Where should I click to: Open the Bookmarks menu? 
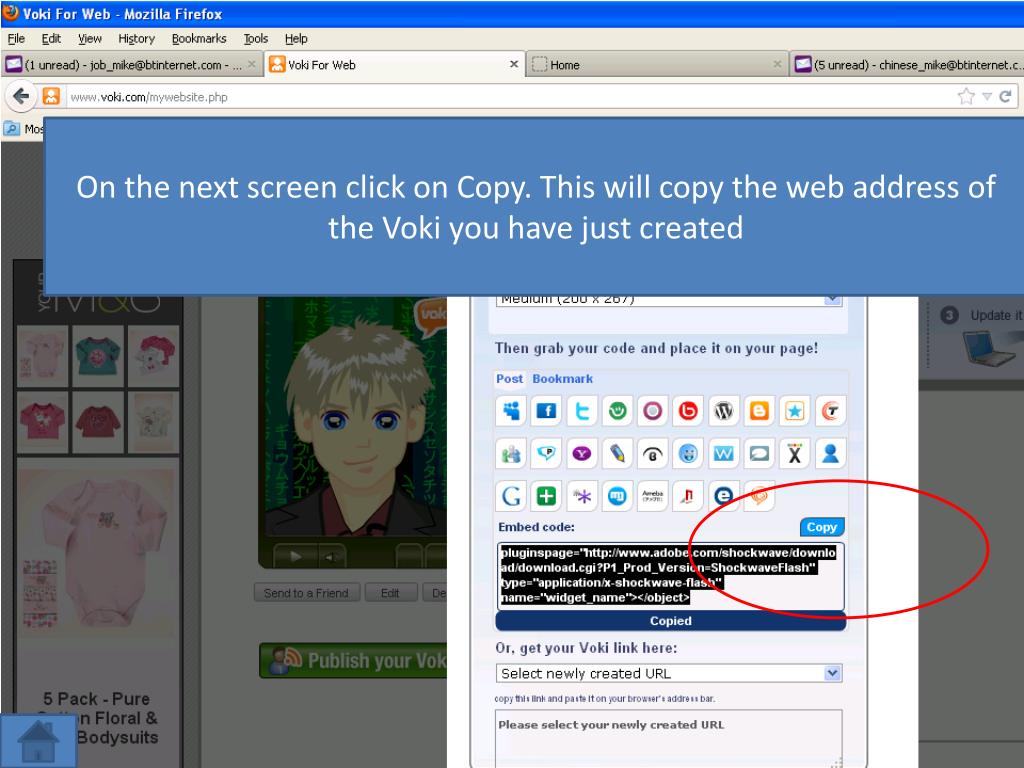click(199, 39)
